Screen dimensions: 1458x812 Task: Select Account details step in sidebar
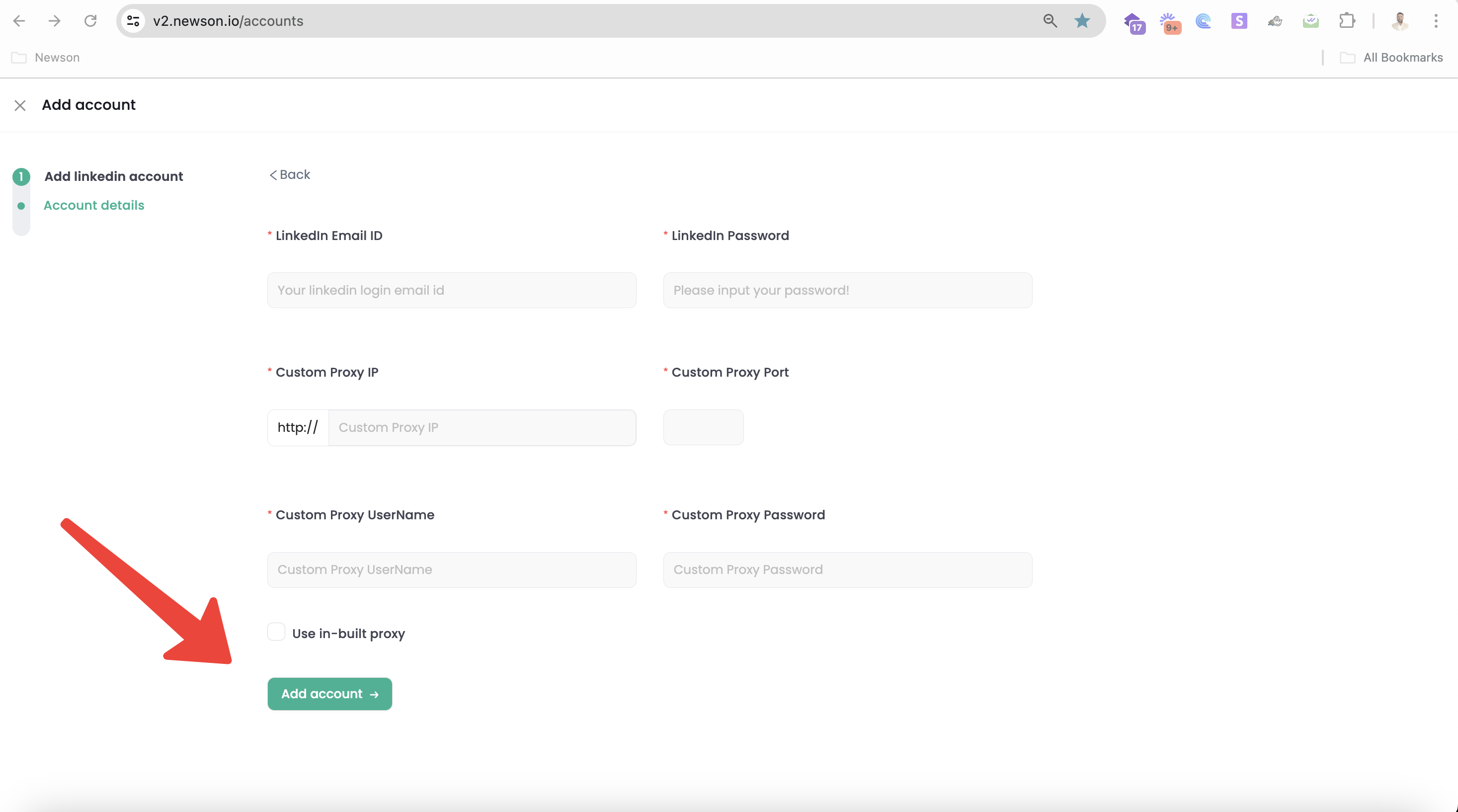[94, 205]
